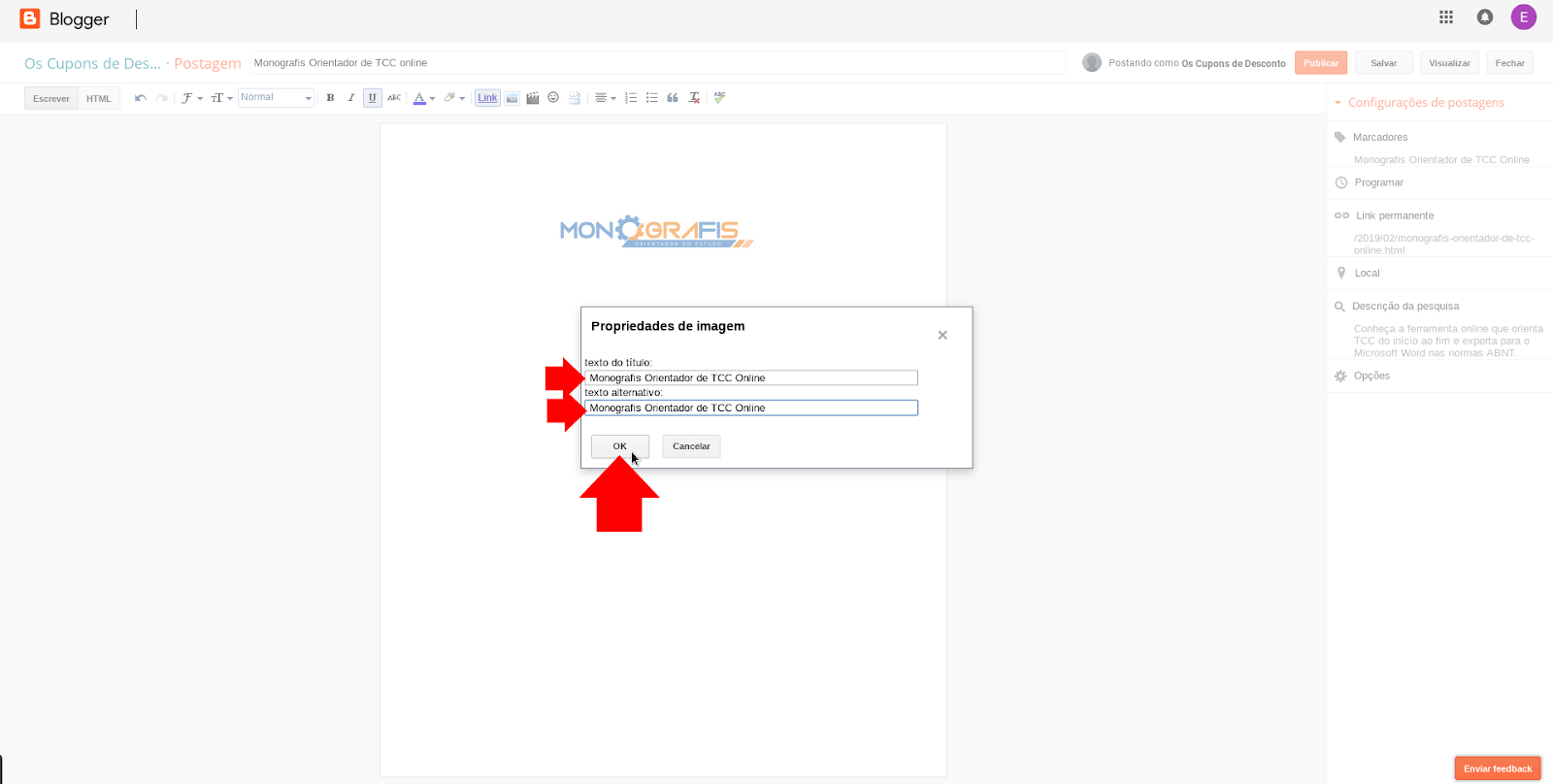Click the Enviar feedback button
The image size is (1553, 784).
tap(1498, 768)
